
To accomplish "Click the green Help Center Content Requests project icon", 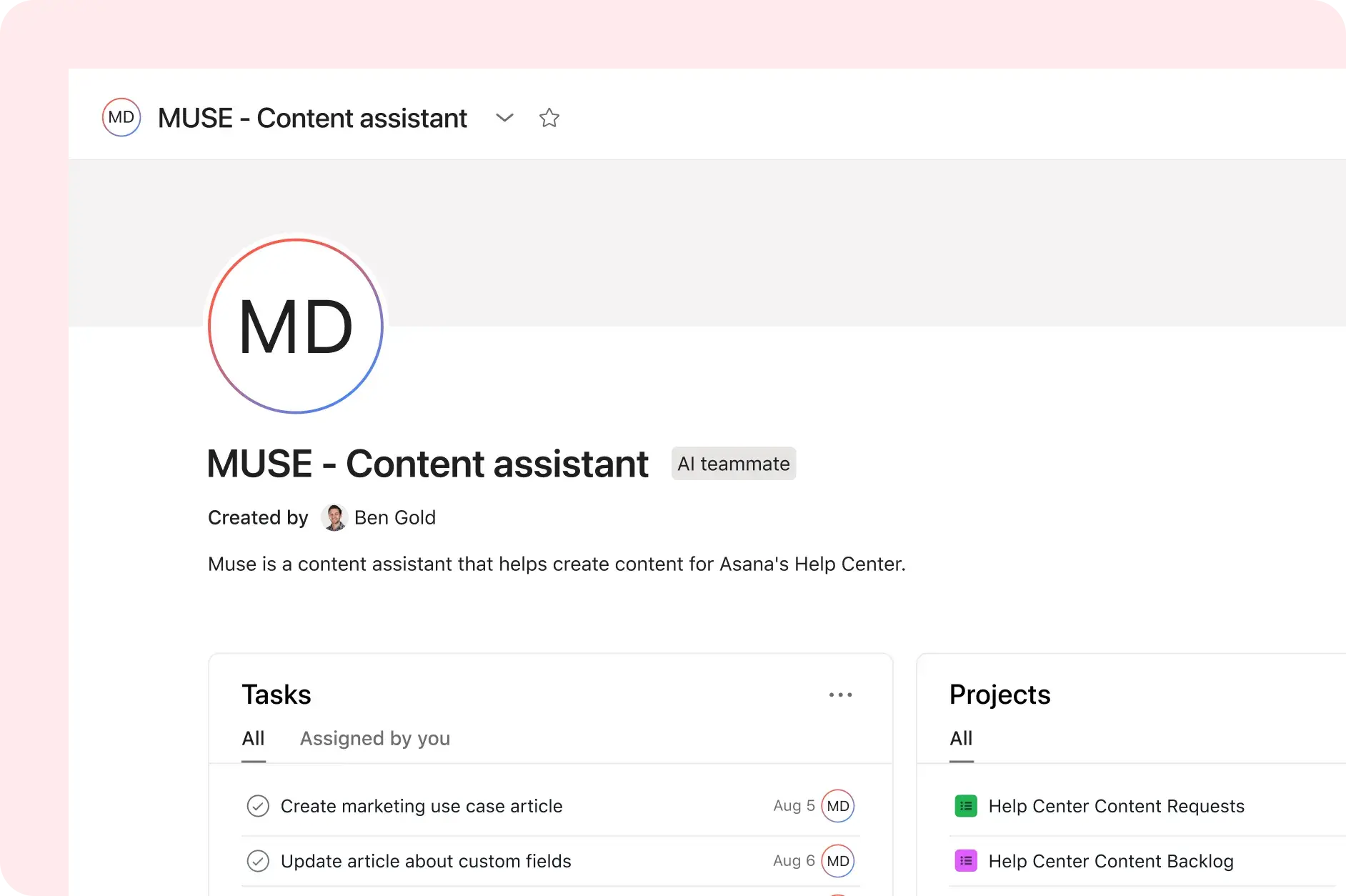I will coord(966,805).
